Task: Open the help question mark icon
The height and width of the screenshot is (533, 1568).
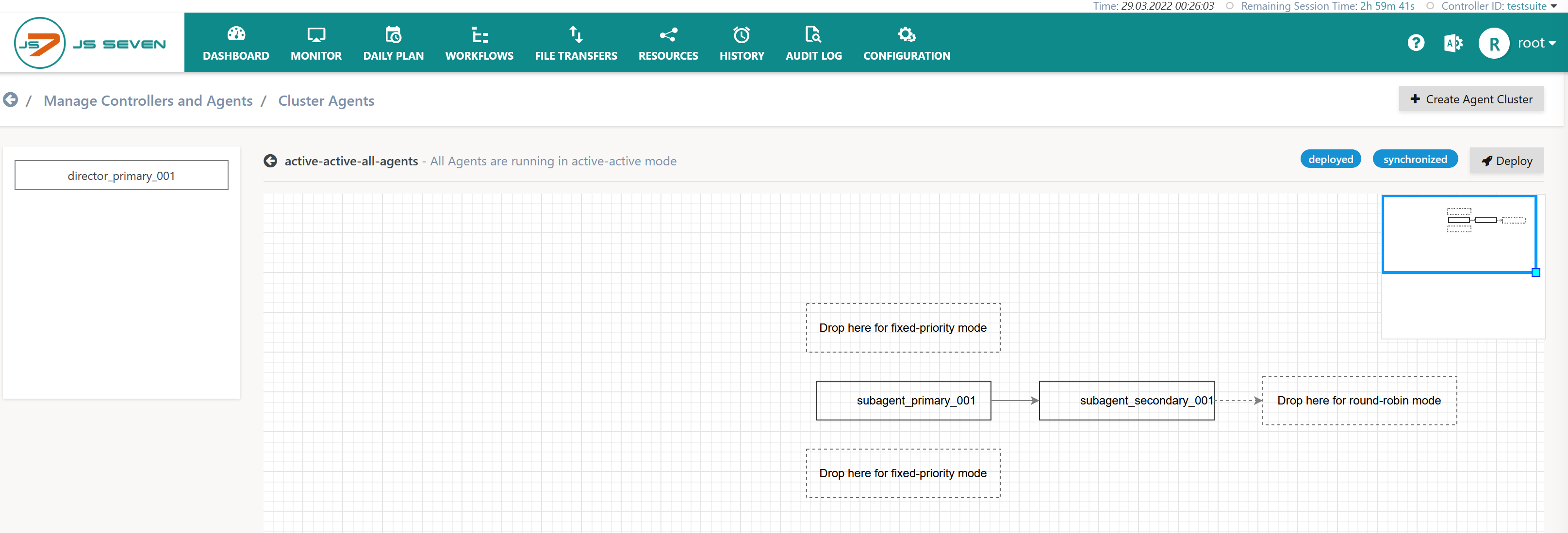Action: (1416, 43)
